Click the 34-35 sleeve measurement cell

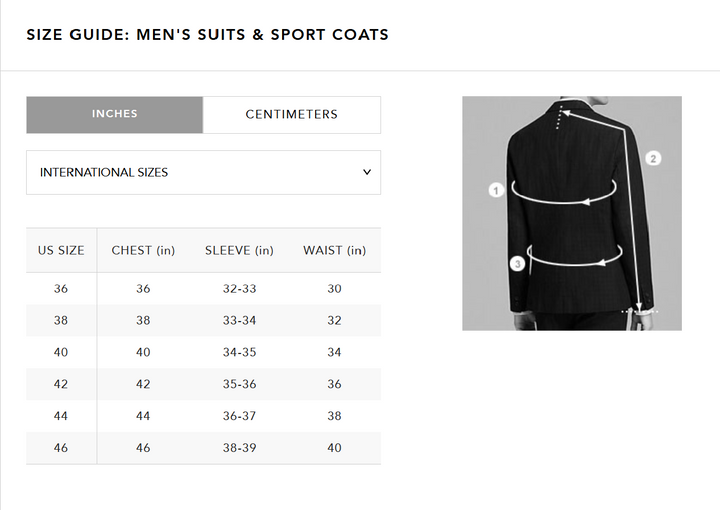(x=239, y=353)
